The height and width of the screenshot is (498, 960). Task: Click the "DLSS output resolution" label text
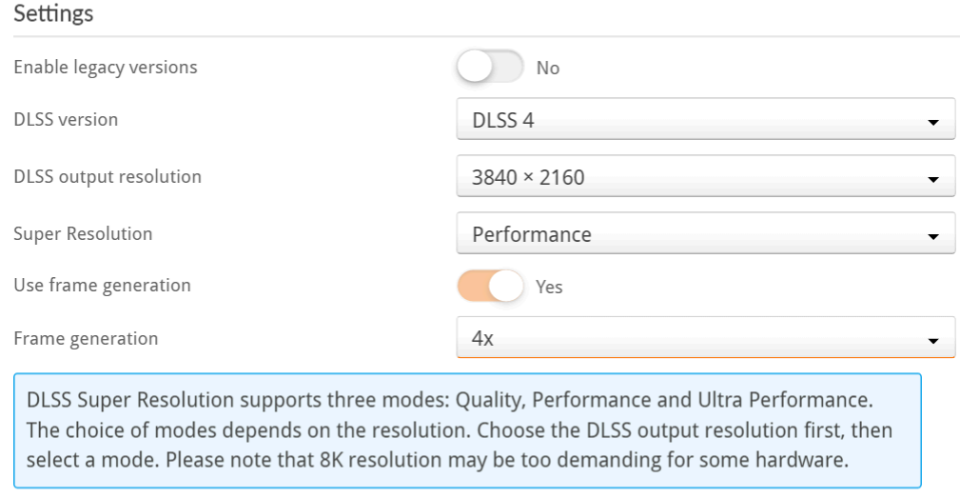(x=107, y=177)
